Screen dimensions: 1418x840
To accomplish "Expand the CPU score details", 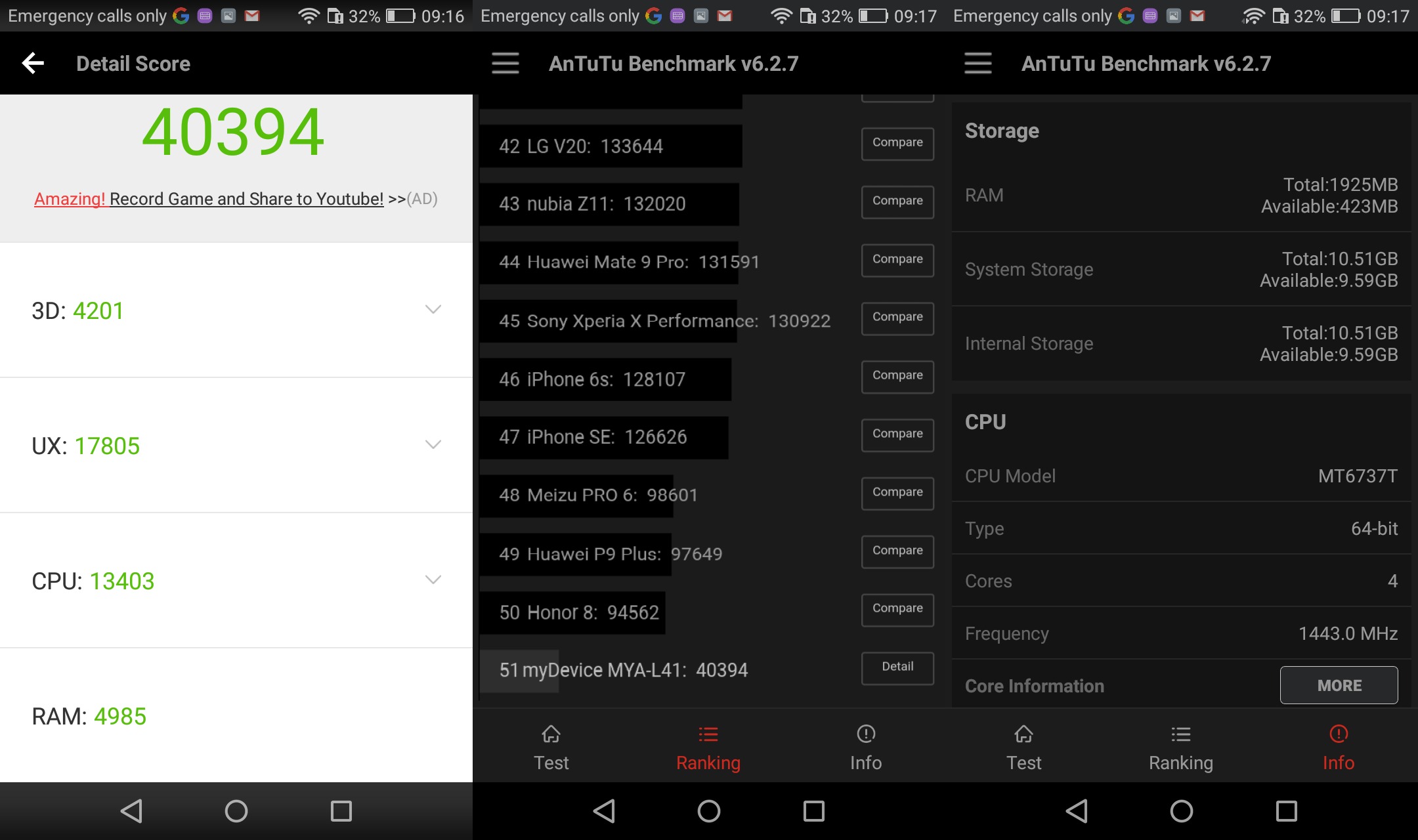I will click(x=433, y=580).
